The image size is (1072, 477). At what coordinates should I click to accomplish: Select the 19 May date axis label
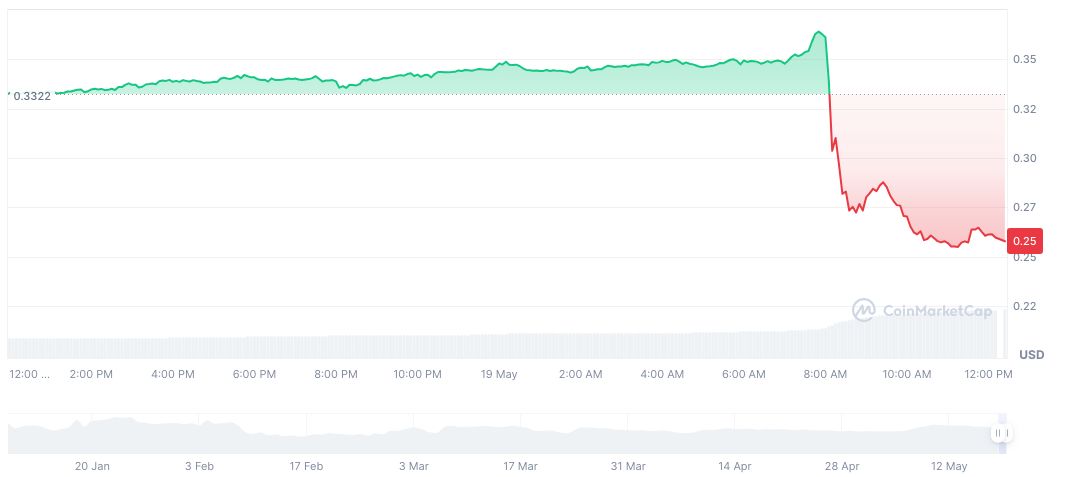[498, 374]
